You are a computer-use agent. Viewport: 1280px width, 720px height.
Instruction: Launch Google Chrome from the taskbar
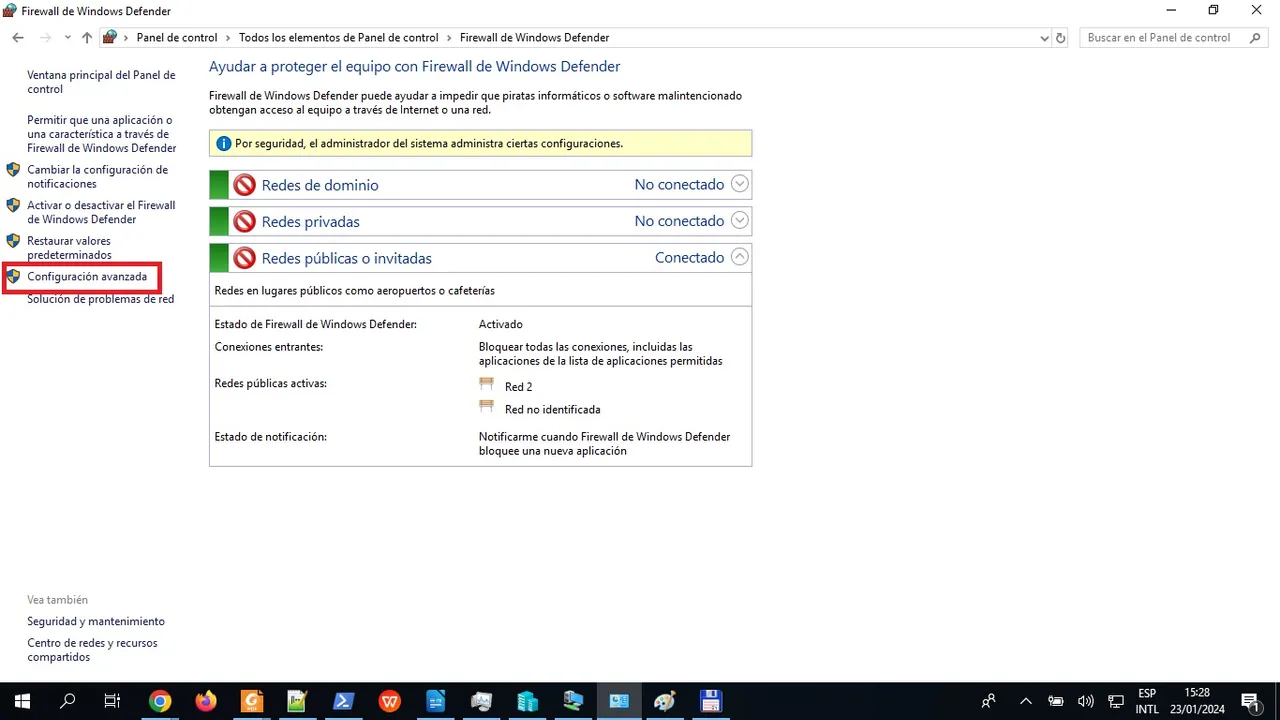160,701
